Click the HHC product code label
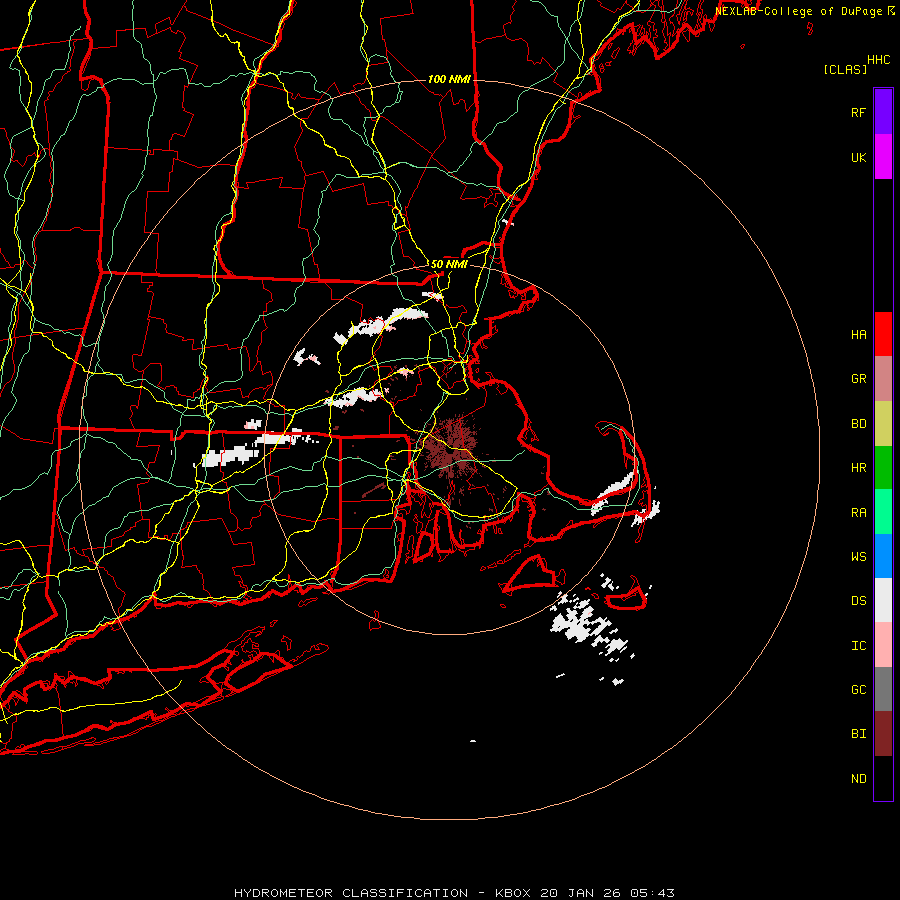The width and height of the screenshot is (900, 900). click(x=878, y=60)
